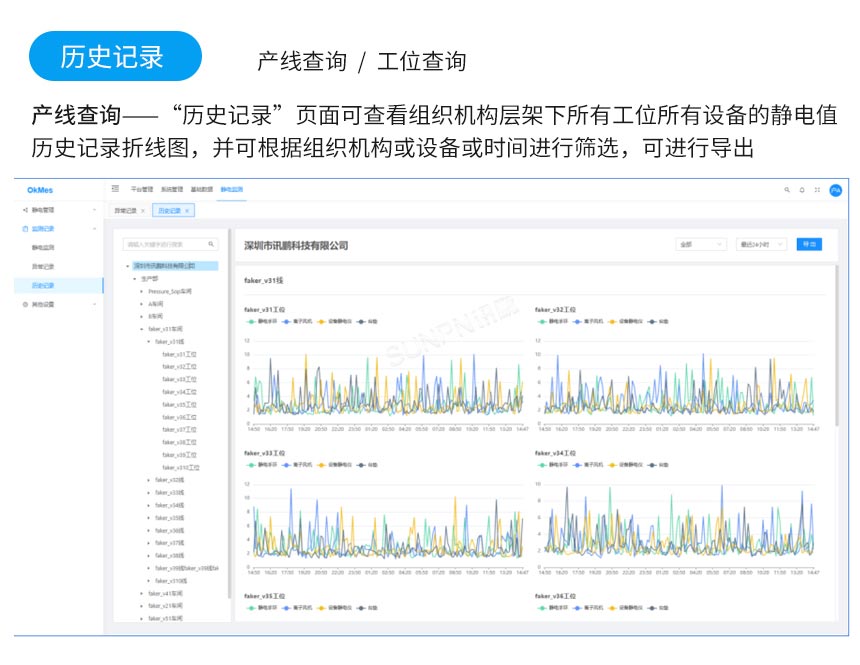Open the notification bell icon

[800, 190]
